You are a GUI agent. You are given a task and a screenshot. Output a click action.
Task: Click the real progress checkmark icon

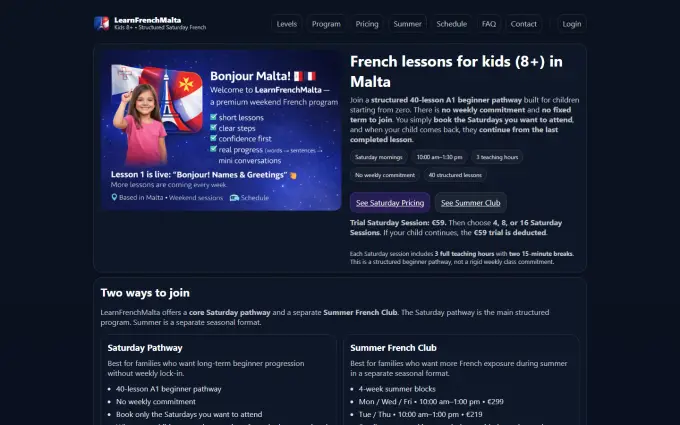pos(213,149)
